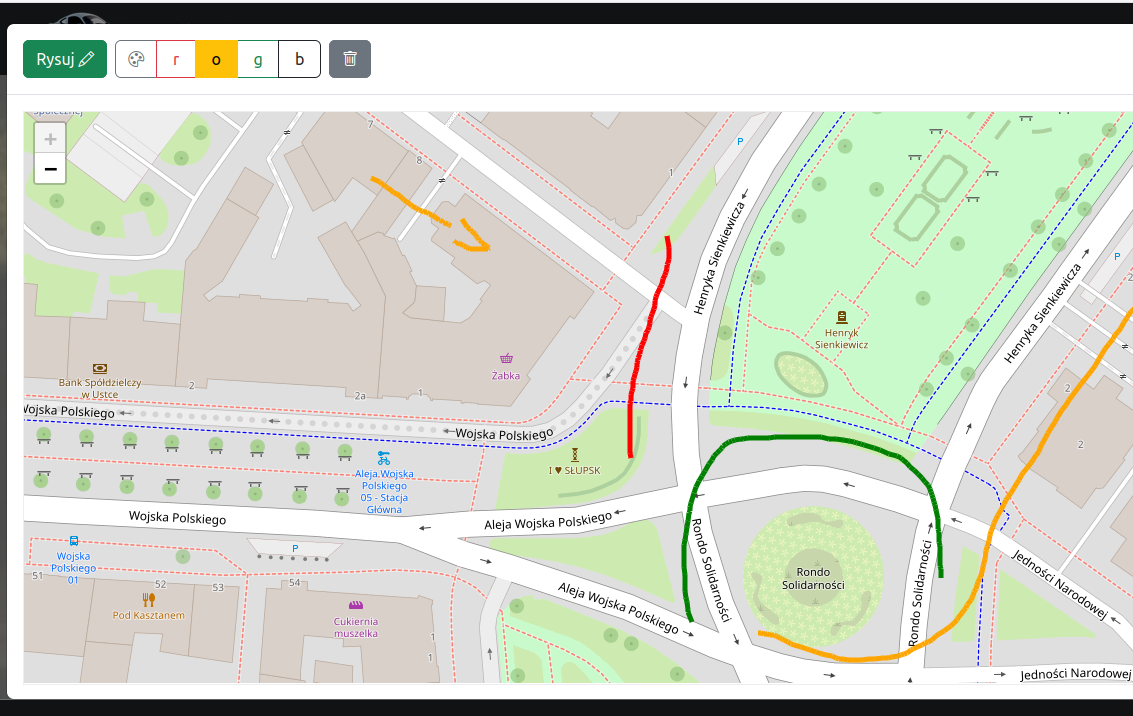Select the orange 'o' color option
Screen dimensions: 1133x716
pyautogui.click(x=216, y=59)
